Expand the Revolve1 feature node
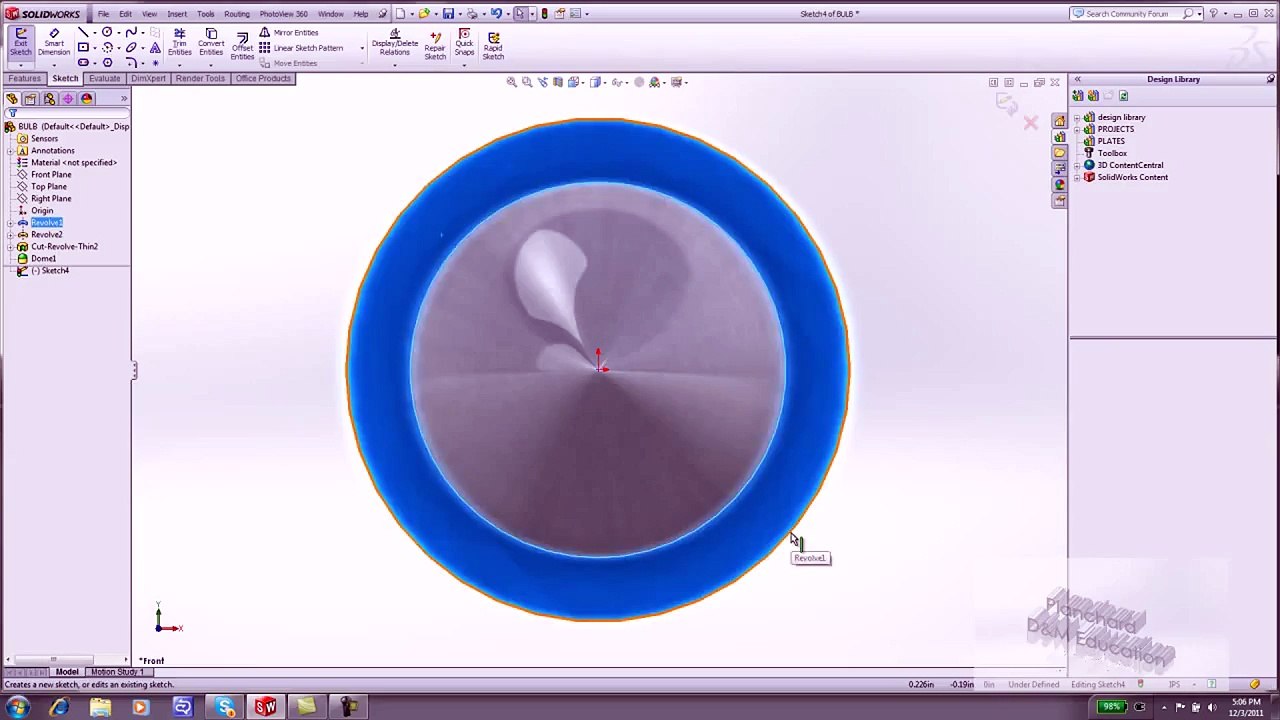Screen dimensions: 1280x720 pyautogui.click(x=10, y=223)
